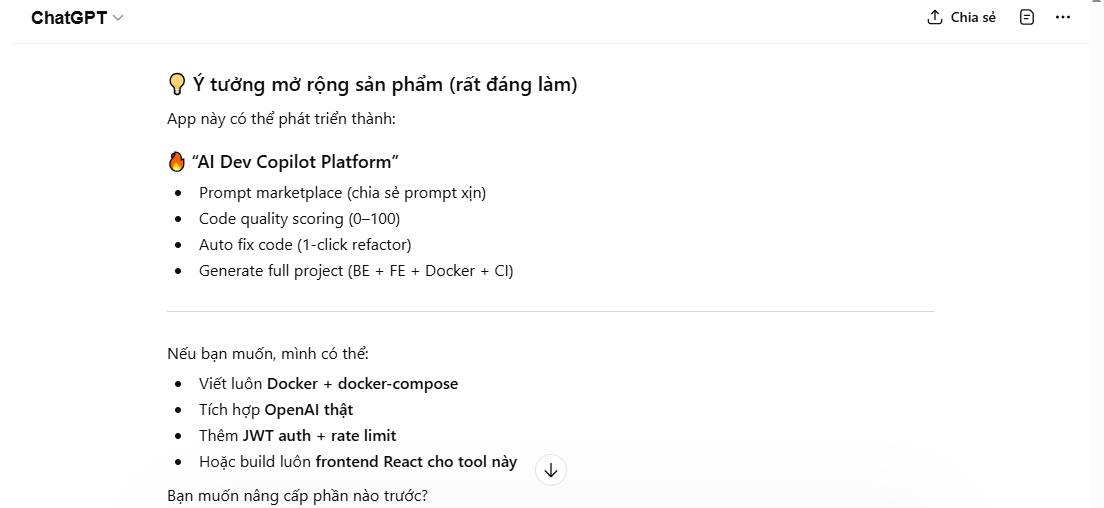
Task: Click the bold "JWT auth + rate limit" text
Action: (319, 436)
